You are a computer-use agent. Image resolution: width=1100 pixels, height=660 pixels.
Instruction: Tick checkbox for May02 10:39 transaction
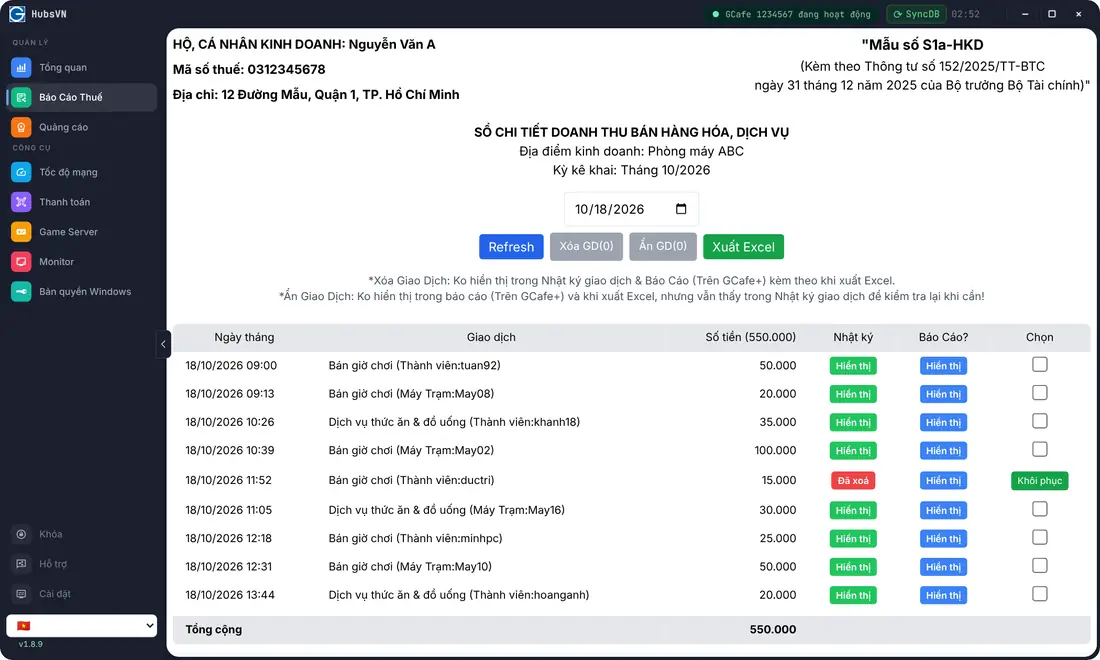pyautogui.click(x=1040, y=449)
